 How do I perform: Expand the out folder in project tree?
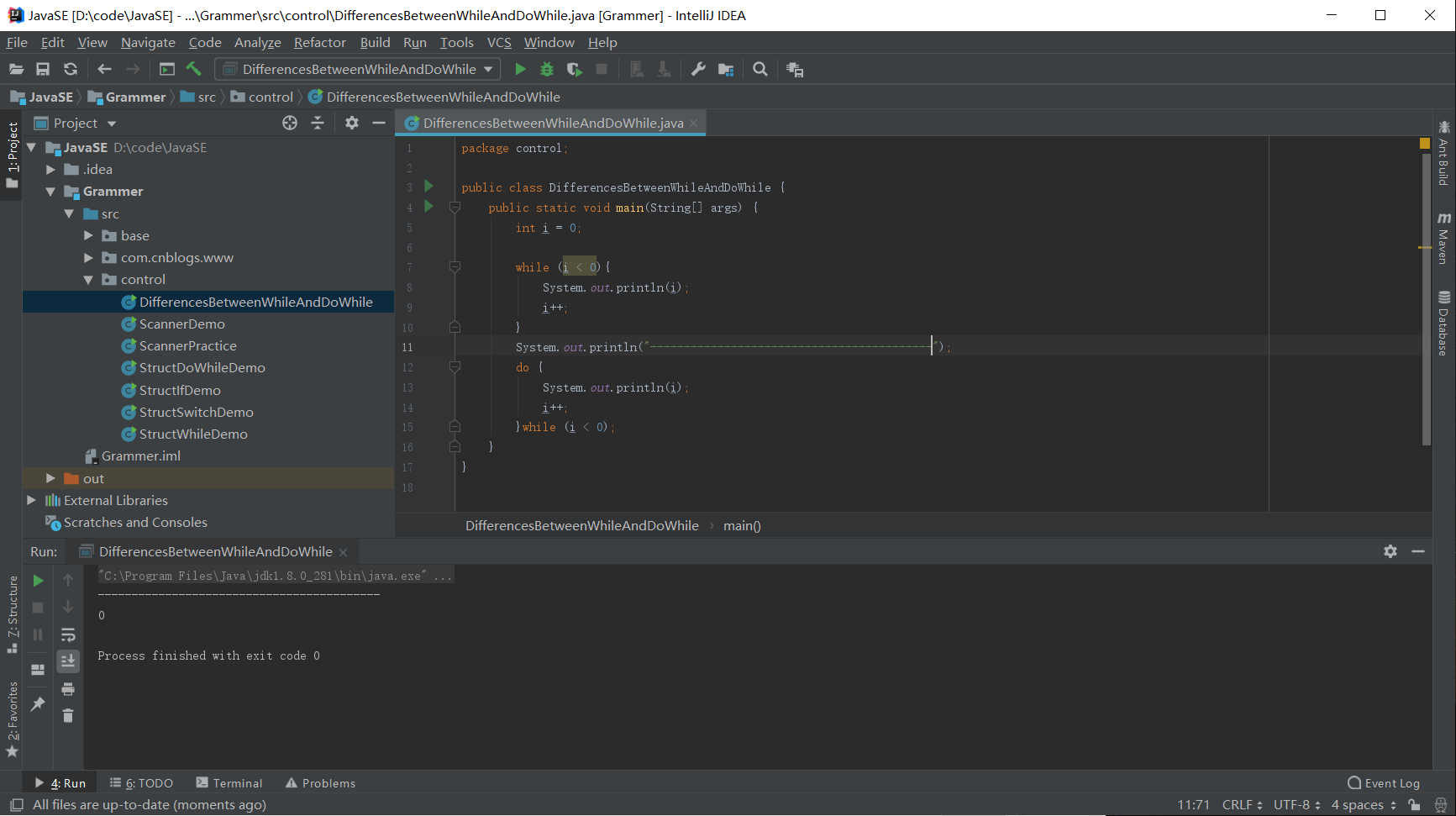(50, 478)
